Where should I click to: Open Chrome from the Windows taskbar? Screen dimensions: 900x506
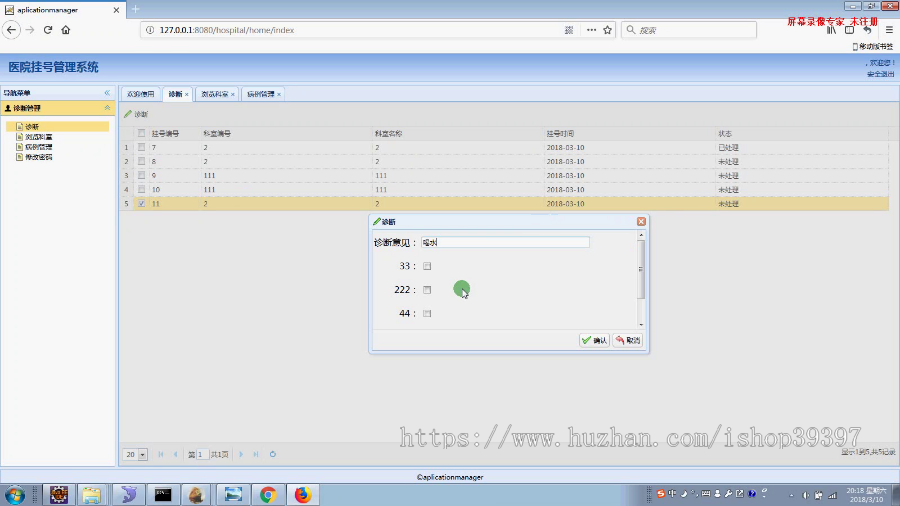(x=267, y=495)
